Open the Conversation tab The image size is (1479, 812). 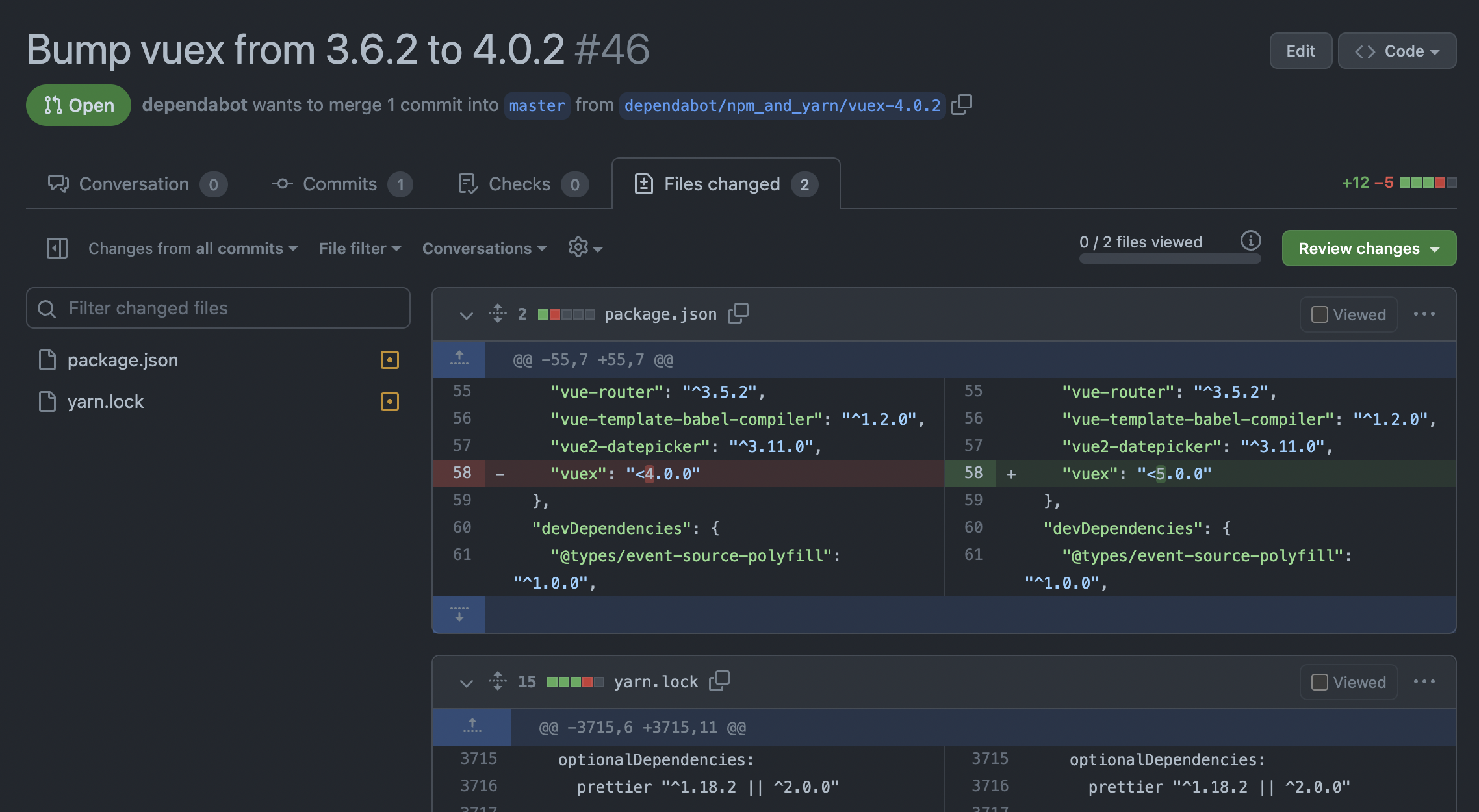[134, 184]
